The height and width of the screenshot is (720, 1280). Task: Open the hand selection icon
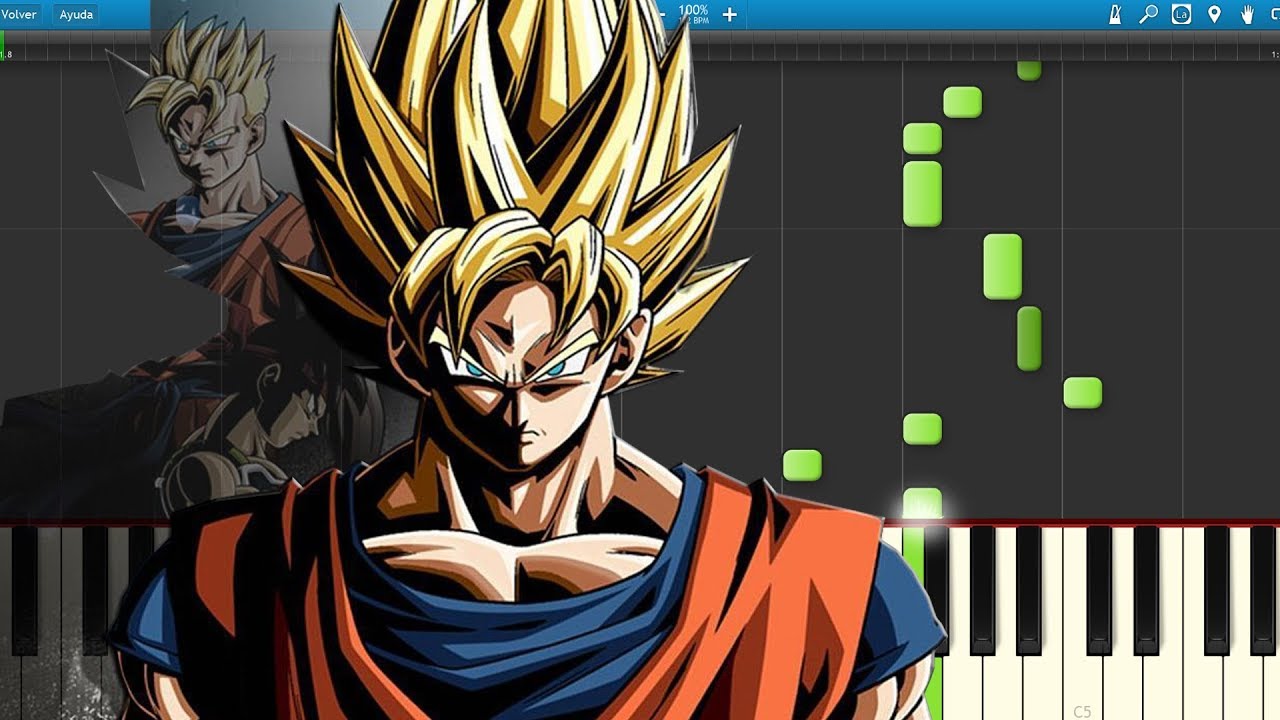pyautogui.click(x=1247, y=15)
